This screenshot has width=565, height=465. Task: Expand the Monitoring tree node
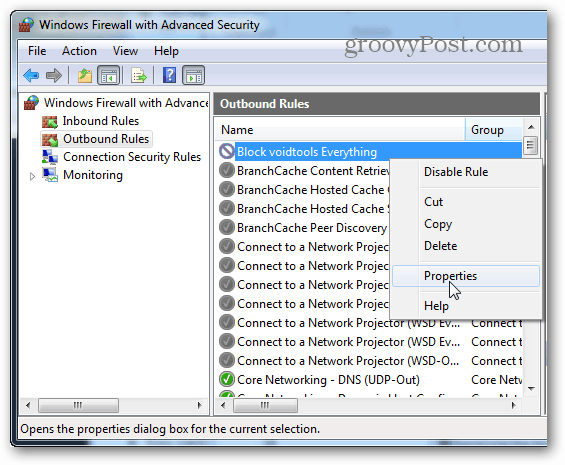pos(32,176)
